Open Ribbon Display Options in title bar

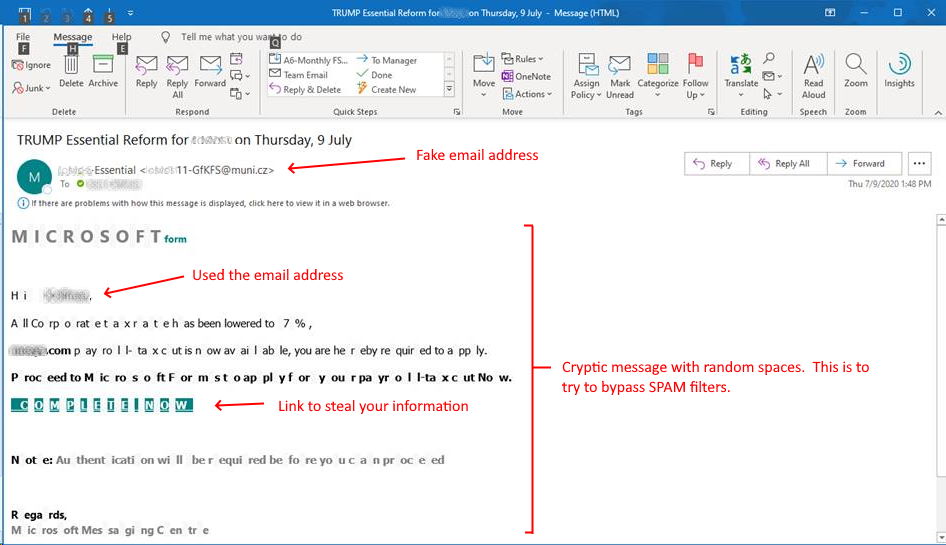tap(830, 13)
